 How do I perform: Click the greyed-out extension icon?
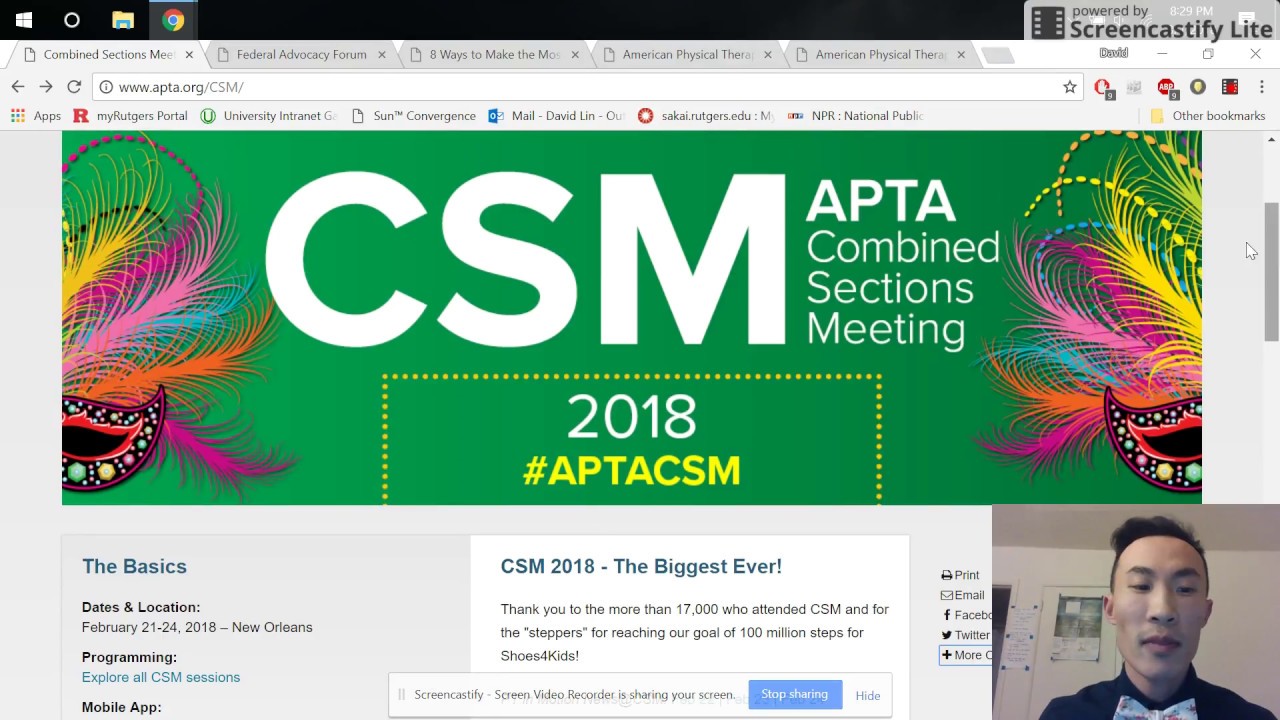click(x=1134, y=88)
